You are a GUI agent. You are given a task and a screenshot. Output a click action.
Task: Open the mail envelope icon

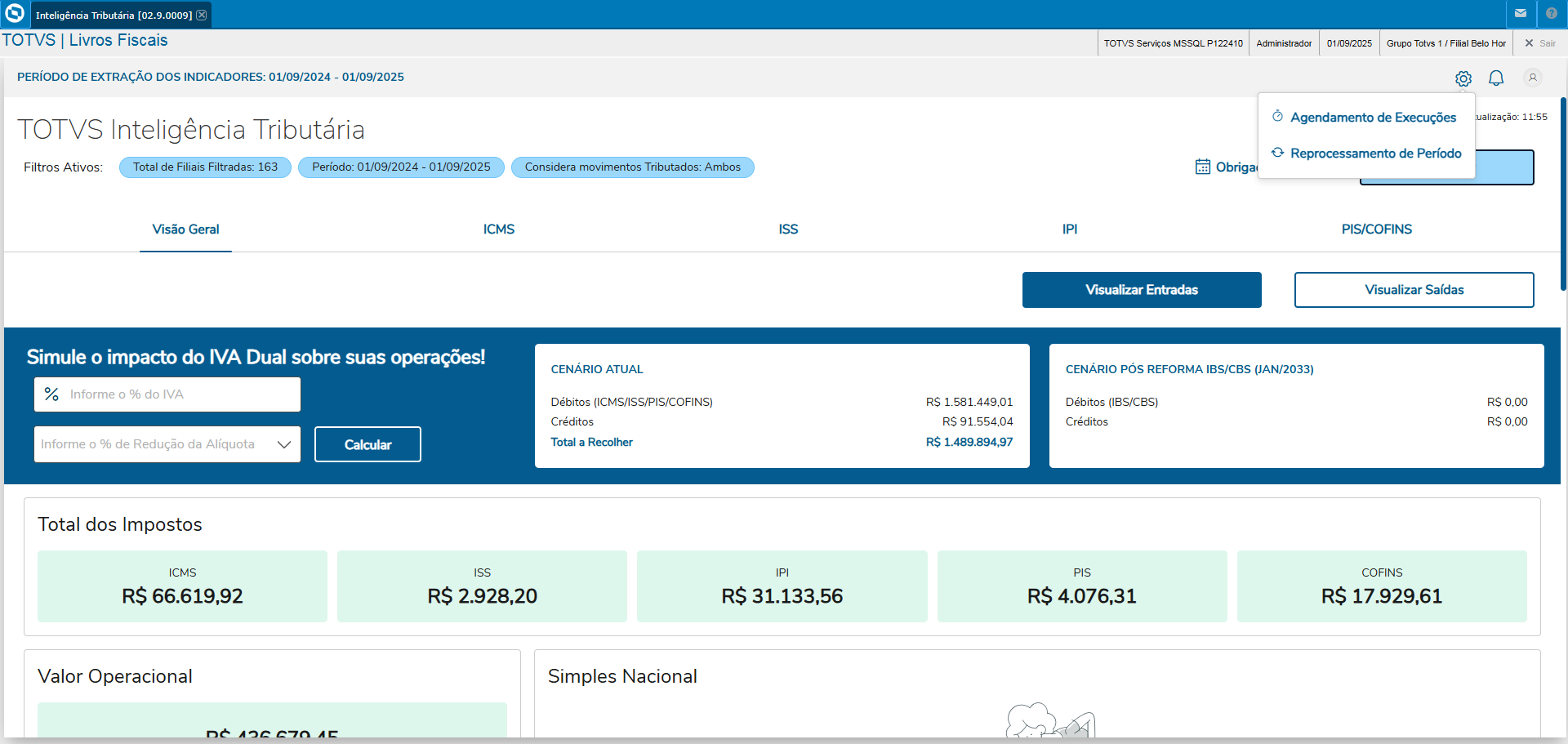point(1521,14)
